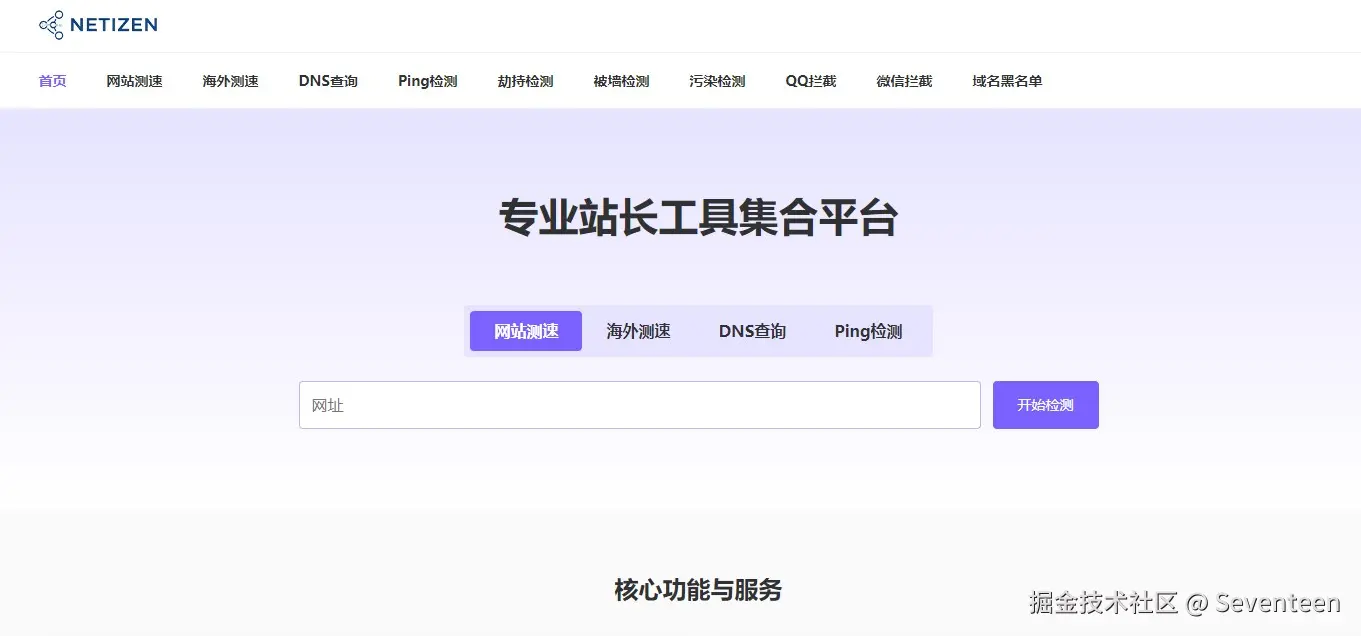Open DNS查询 in the top navigation
This screenshot has width=1361, height=636.
pos(328,81)
